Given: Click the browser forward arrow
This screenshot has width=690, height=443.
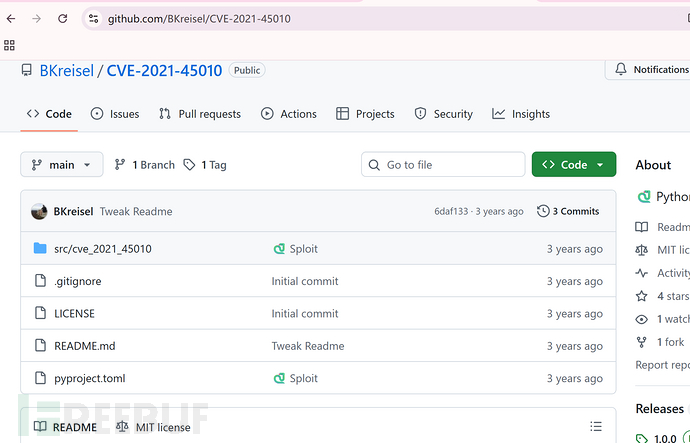Looking at the screenshot, I should pos(37,18).
